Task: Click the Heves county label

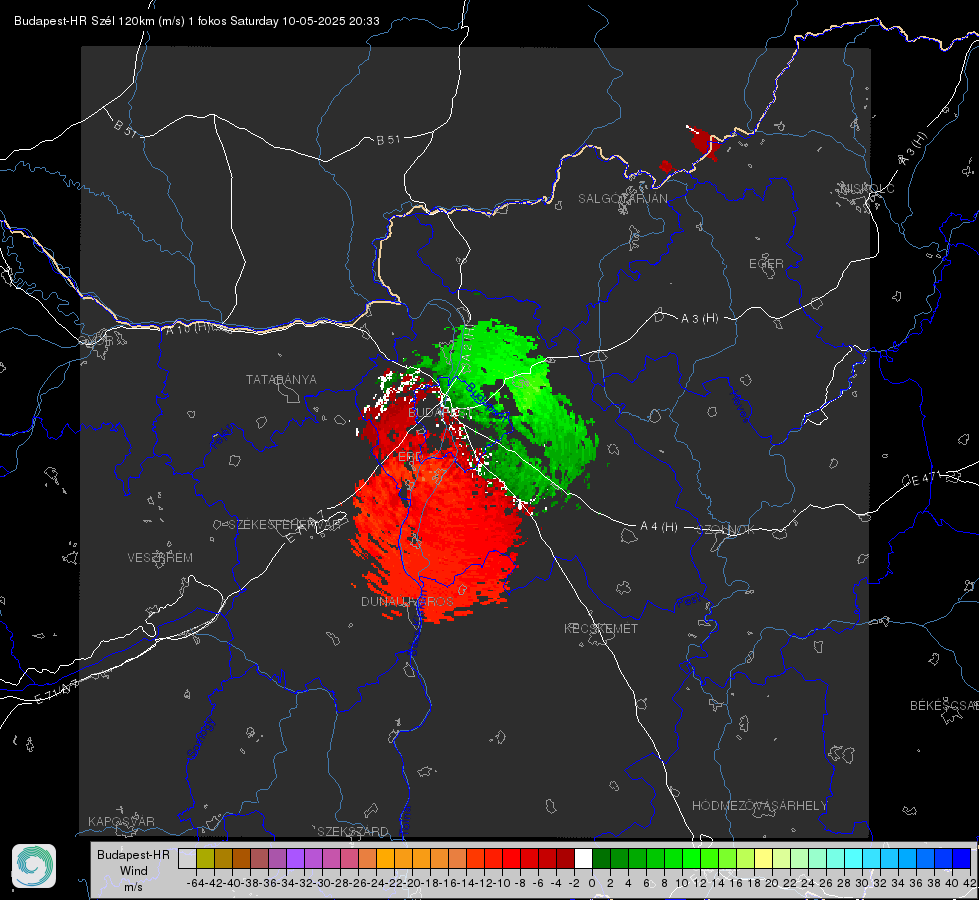Action: (x=739, y=406)
